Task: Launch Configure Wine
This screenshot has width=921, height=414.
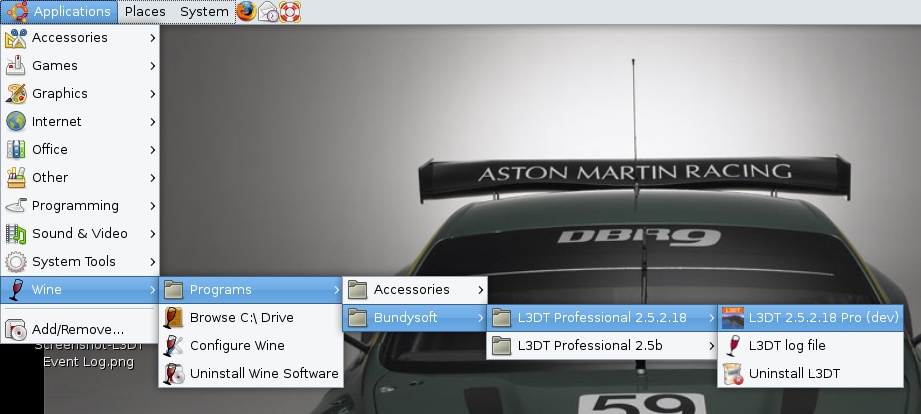Action: tap(236, 346)
